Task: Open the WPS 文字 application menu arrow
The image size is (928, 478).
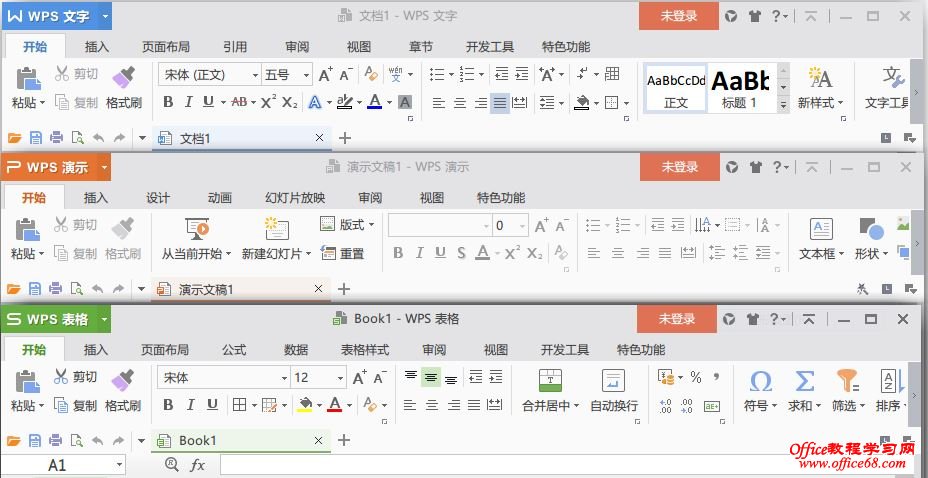Action: click(x=105, y=17)
